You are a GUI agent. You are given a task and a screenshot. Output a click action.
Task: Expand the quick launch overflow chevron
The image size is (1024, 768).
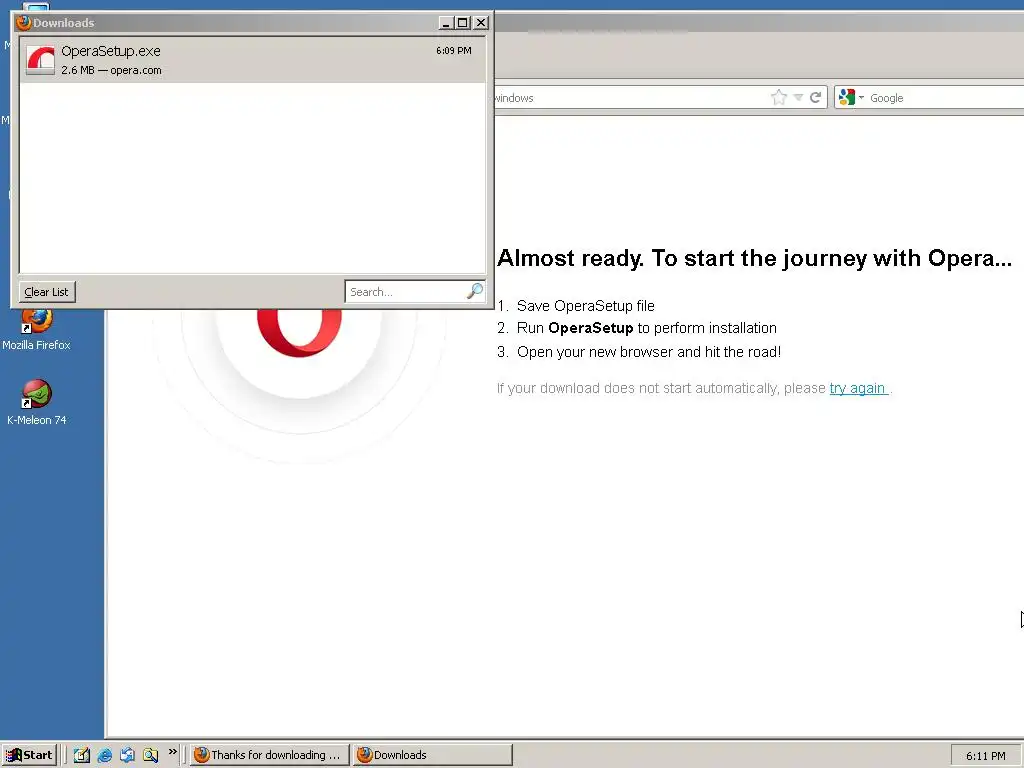click(x=172, y=752)
